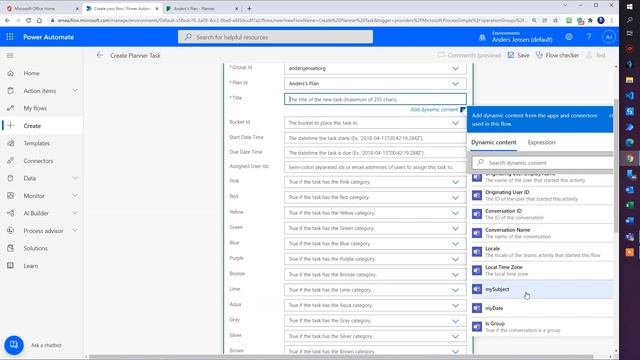Screen dimensions: 640x360
Task: Click the browser reload icon
Action: click(28, 20)
